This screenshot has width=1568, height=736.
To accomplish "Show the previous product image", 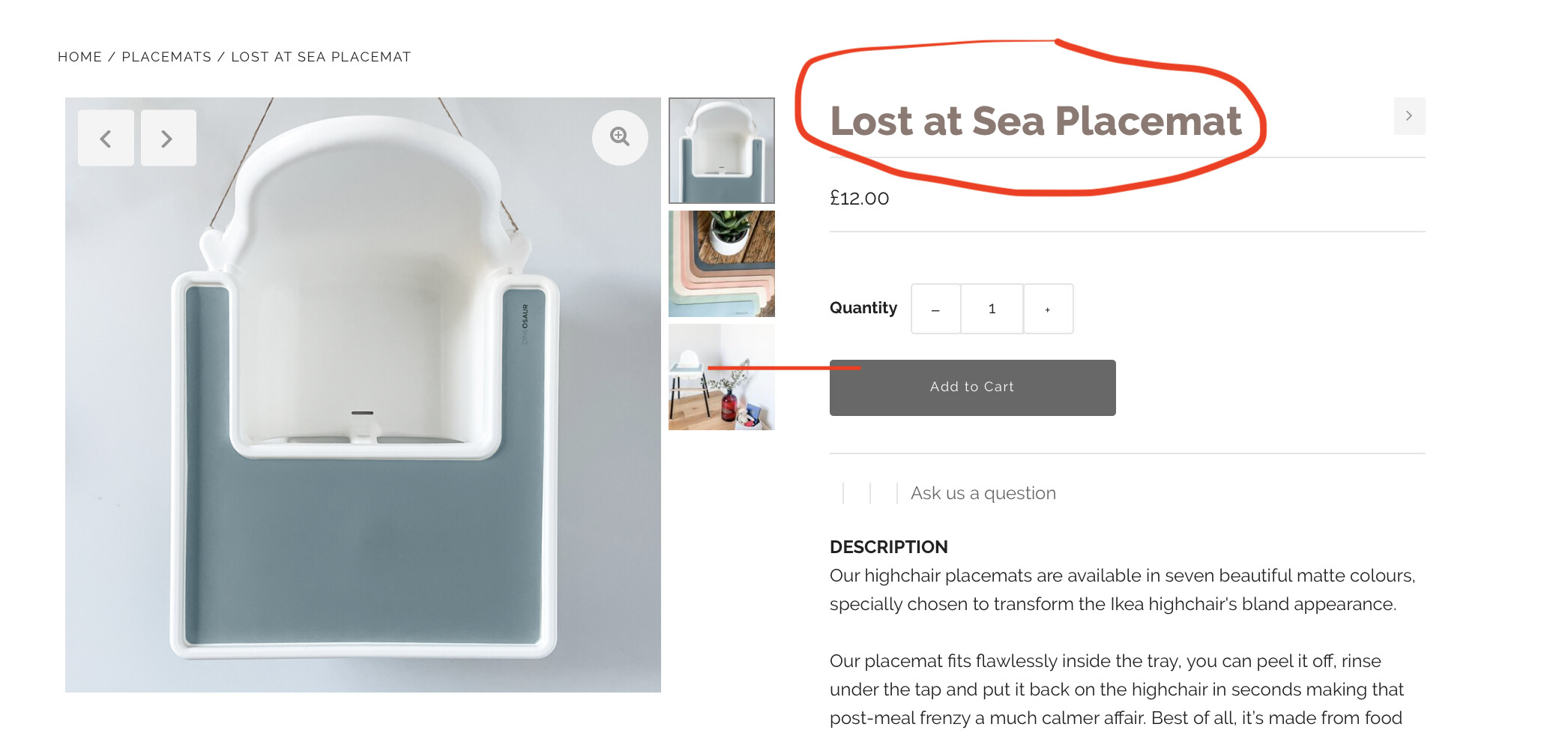I will coord(106,139).
